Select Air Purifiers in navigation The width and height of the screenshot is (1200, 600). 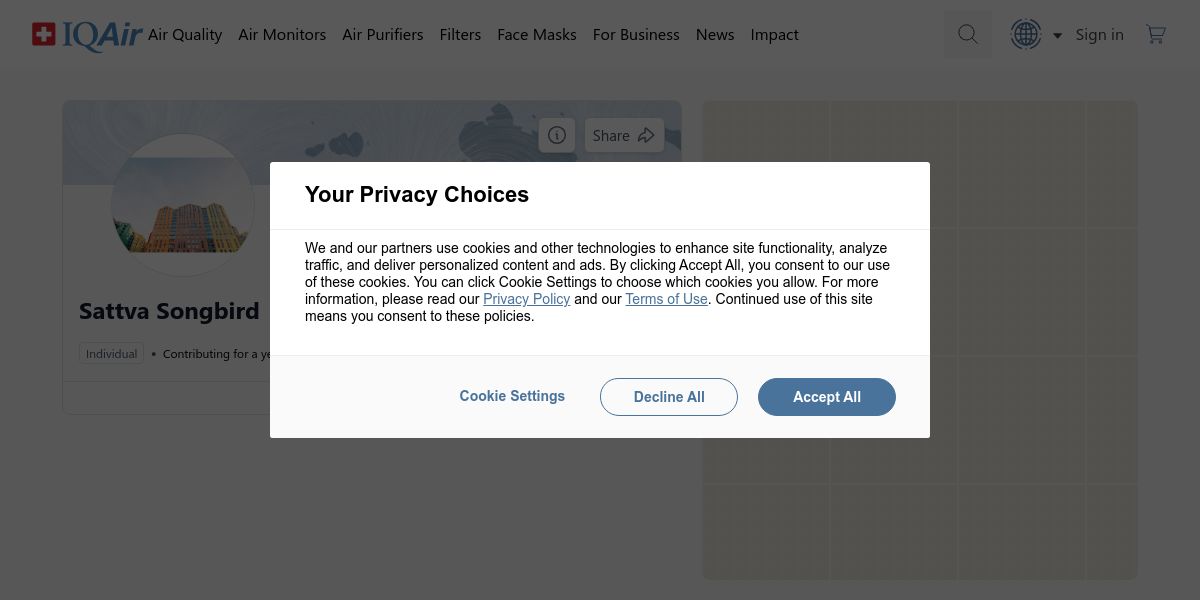point(383,34)
